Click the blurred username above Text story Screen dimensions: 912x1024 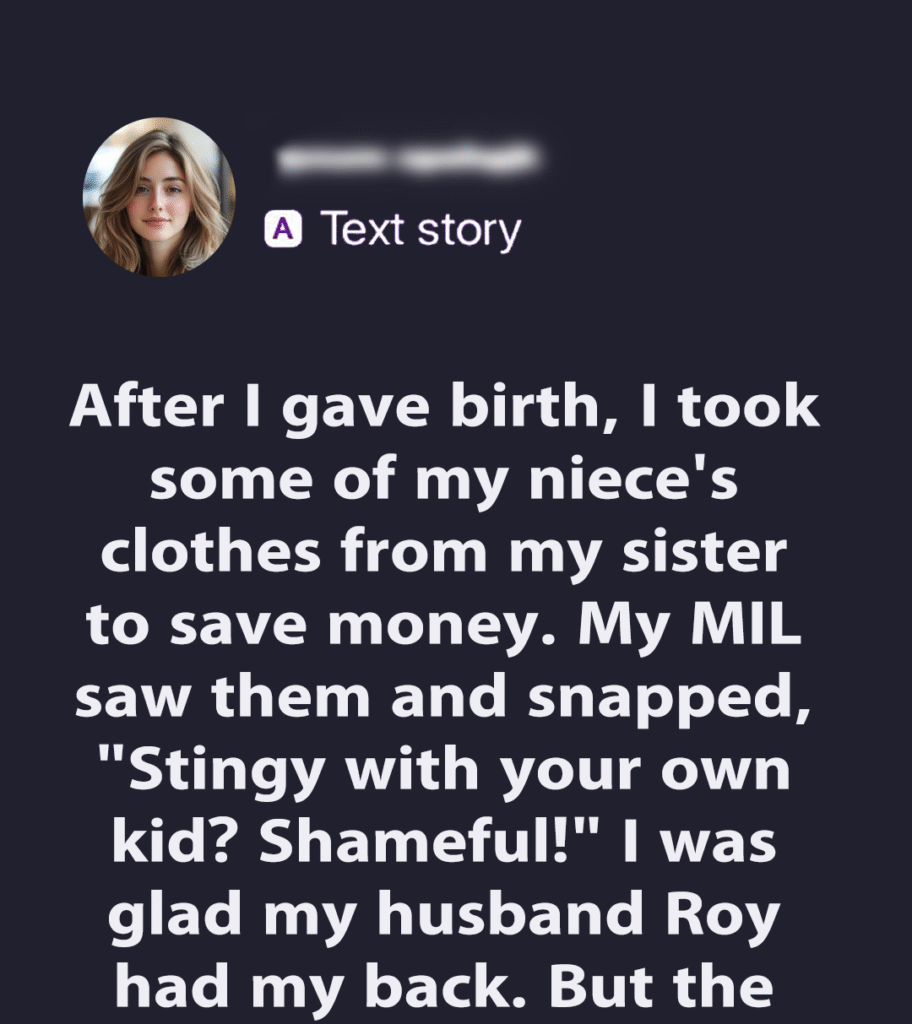[408, 158]
